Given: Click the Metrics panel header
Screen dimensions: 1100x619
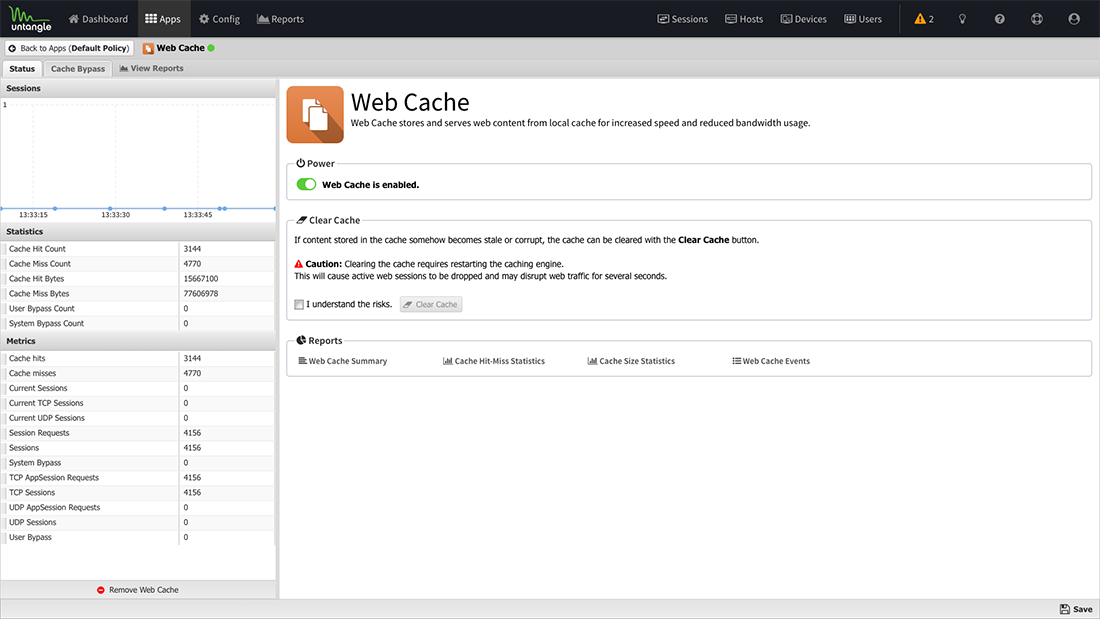Looking at the screenshot, I should tap(138, 341).
